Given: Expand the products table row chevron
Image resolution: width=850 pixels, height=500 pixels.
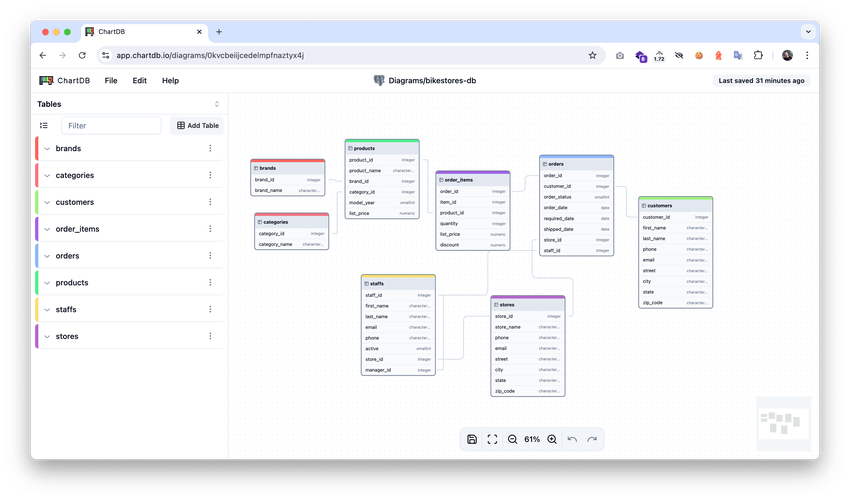Looking at the screenshot, I should click(47, 283).
